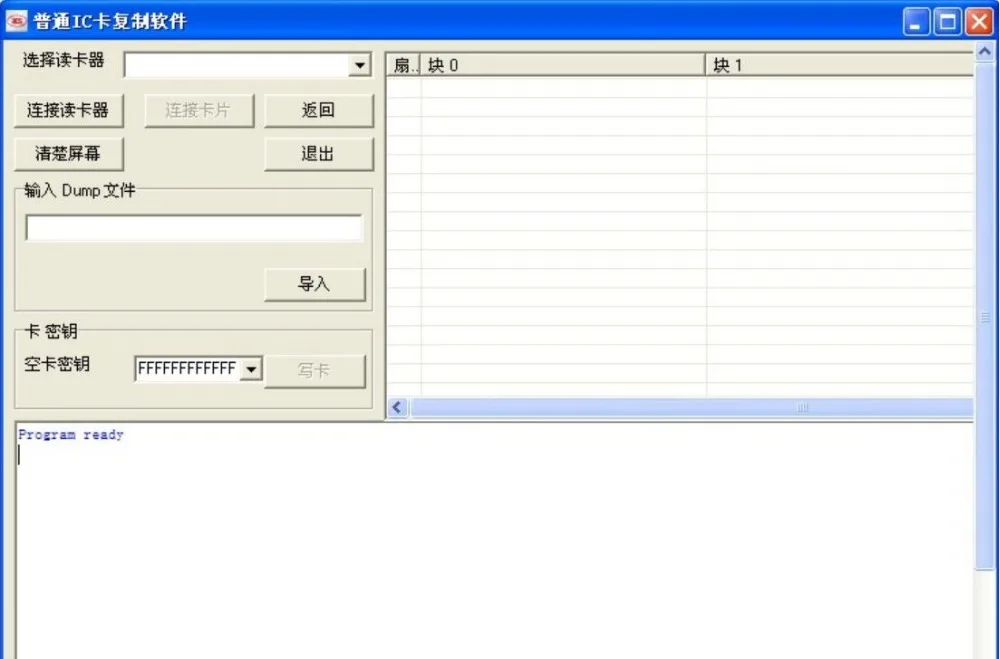This screenshot has width=1000, height=659.
Task: Click the 块 1 column header
Action: tap(839, 65)
